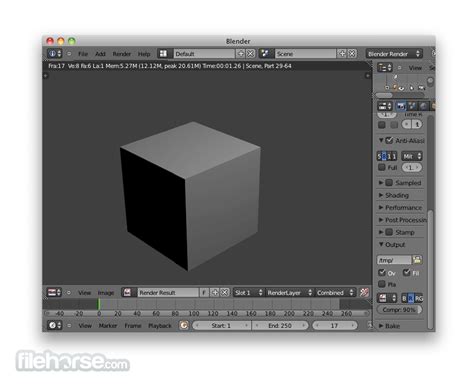
Task: Open the Outliner editor type selector
Action: [x=385, y=68]
